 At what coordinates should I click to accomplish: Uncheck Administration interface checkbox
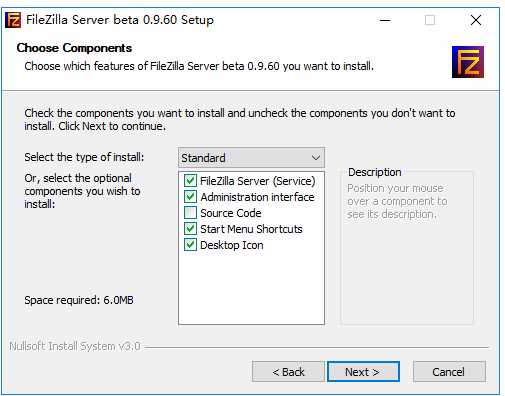coord(190,197)
